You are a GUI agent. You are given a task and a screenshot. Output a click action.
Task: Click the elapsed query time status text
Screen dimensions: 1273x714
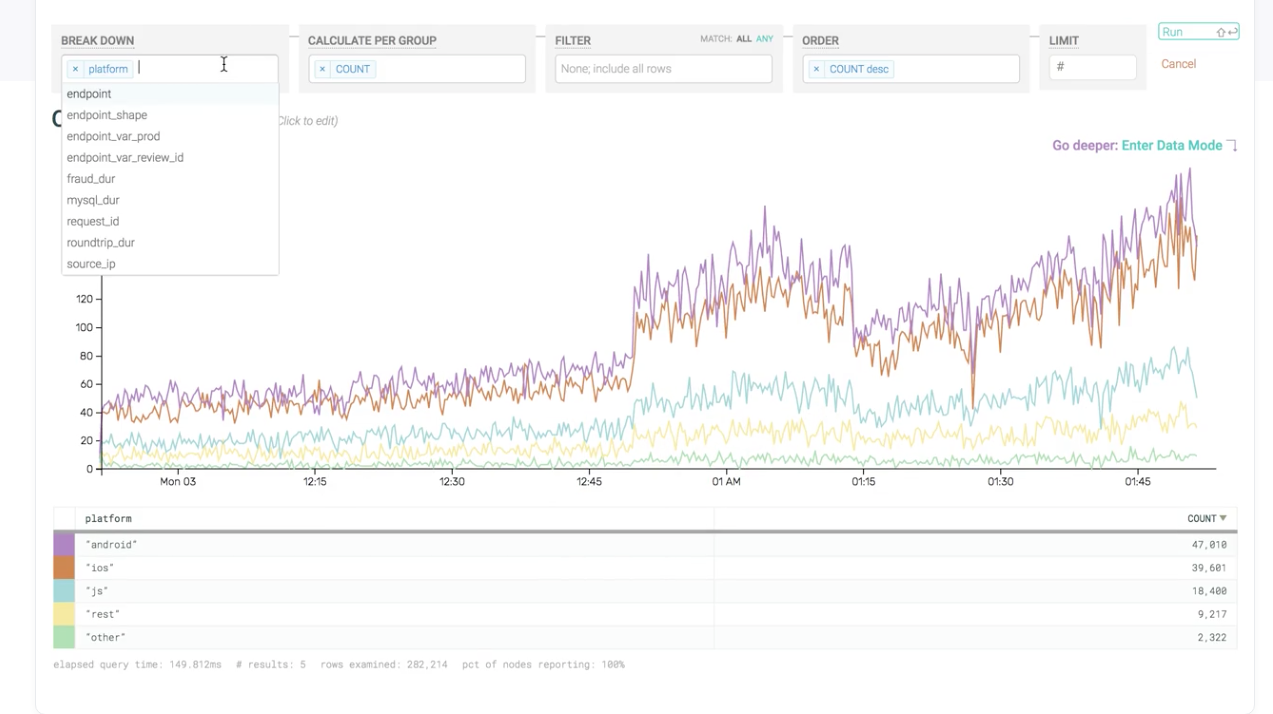coord(138,664)
